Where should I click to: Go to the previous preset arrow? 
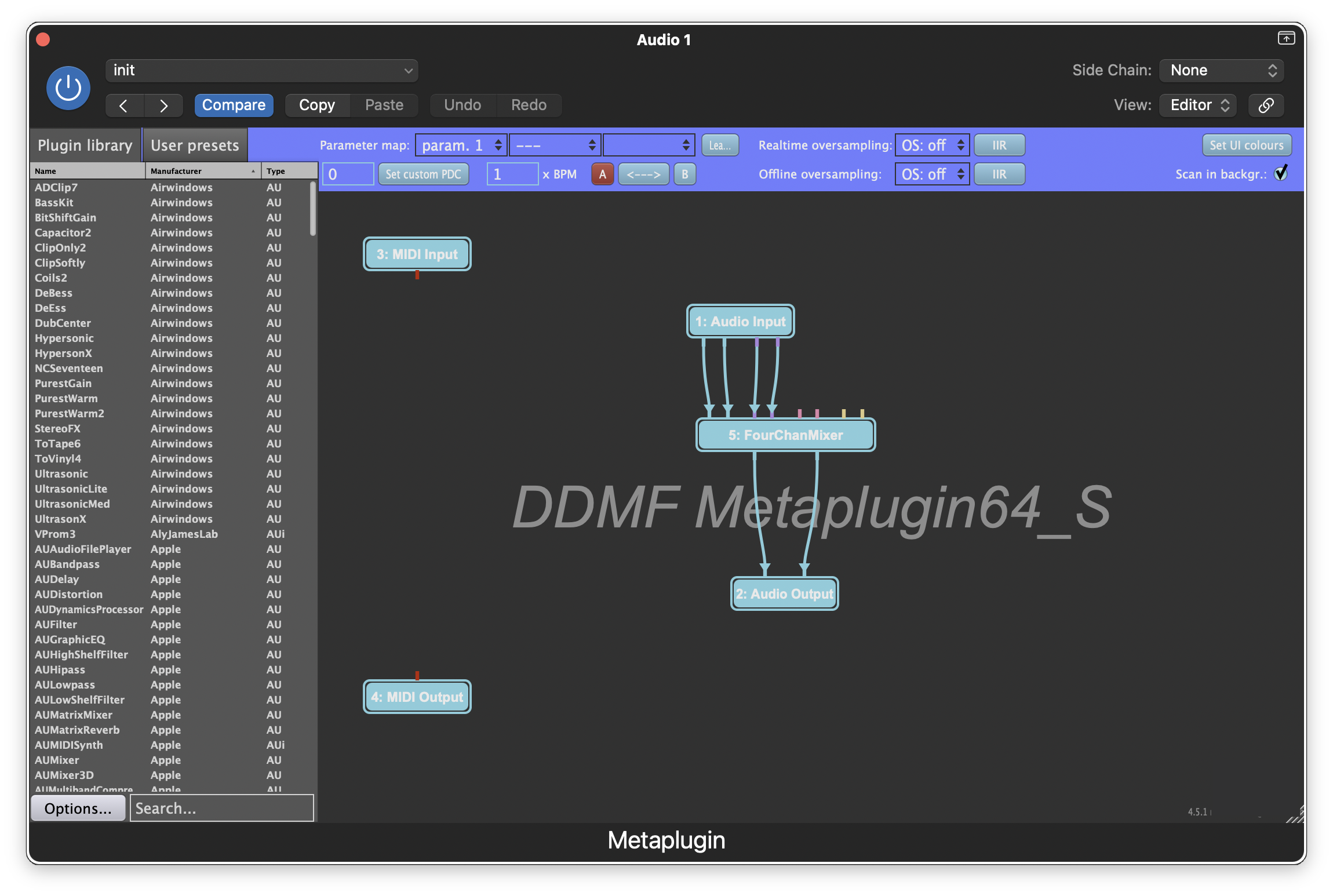pyautogui.click(x=123, y=105)
